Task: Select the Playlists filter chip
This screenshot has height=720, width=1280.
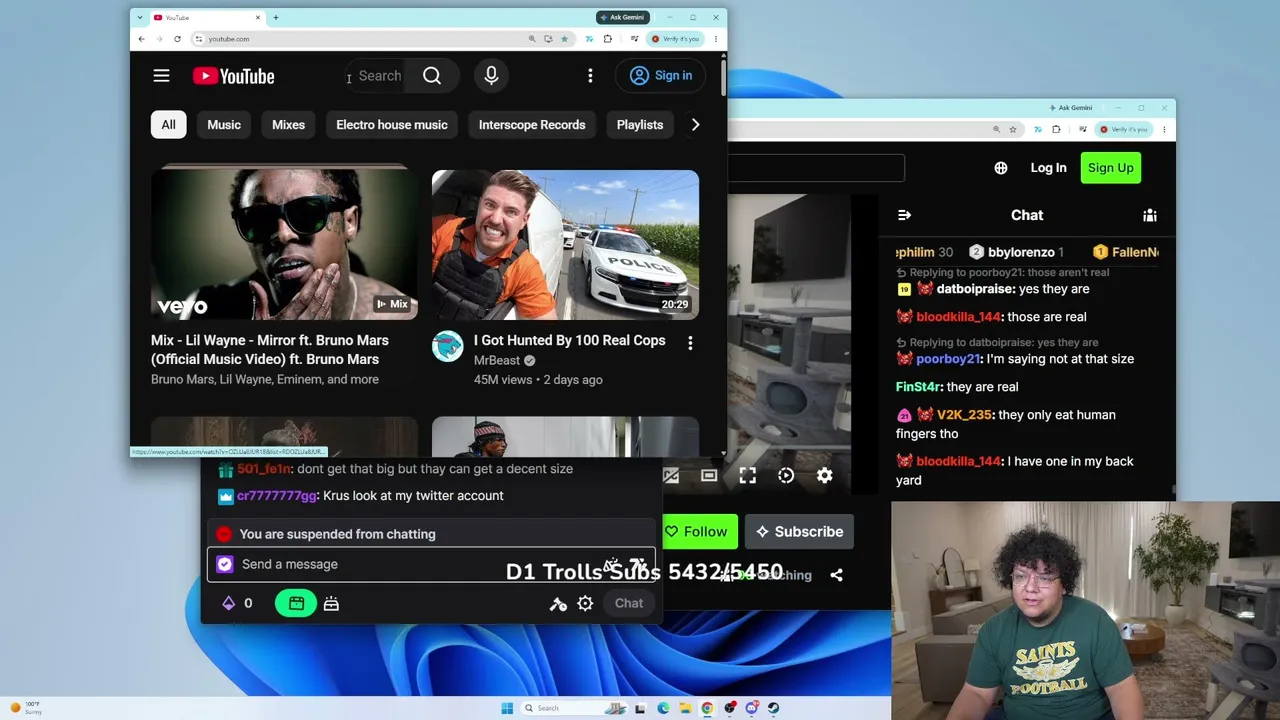Action: [640, 125]
